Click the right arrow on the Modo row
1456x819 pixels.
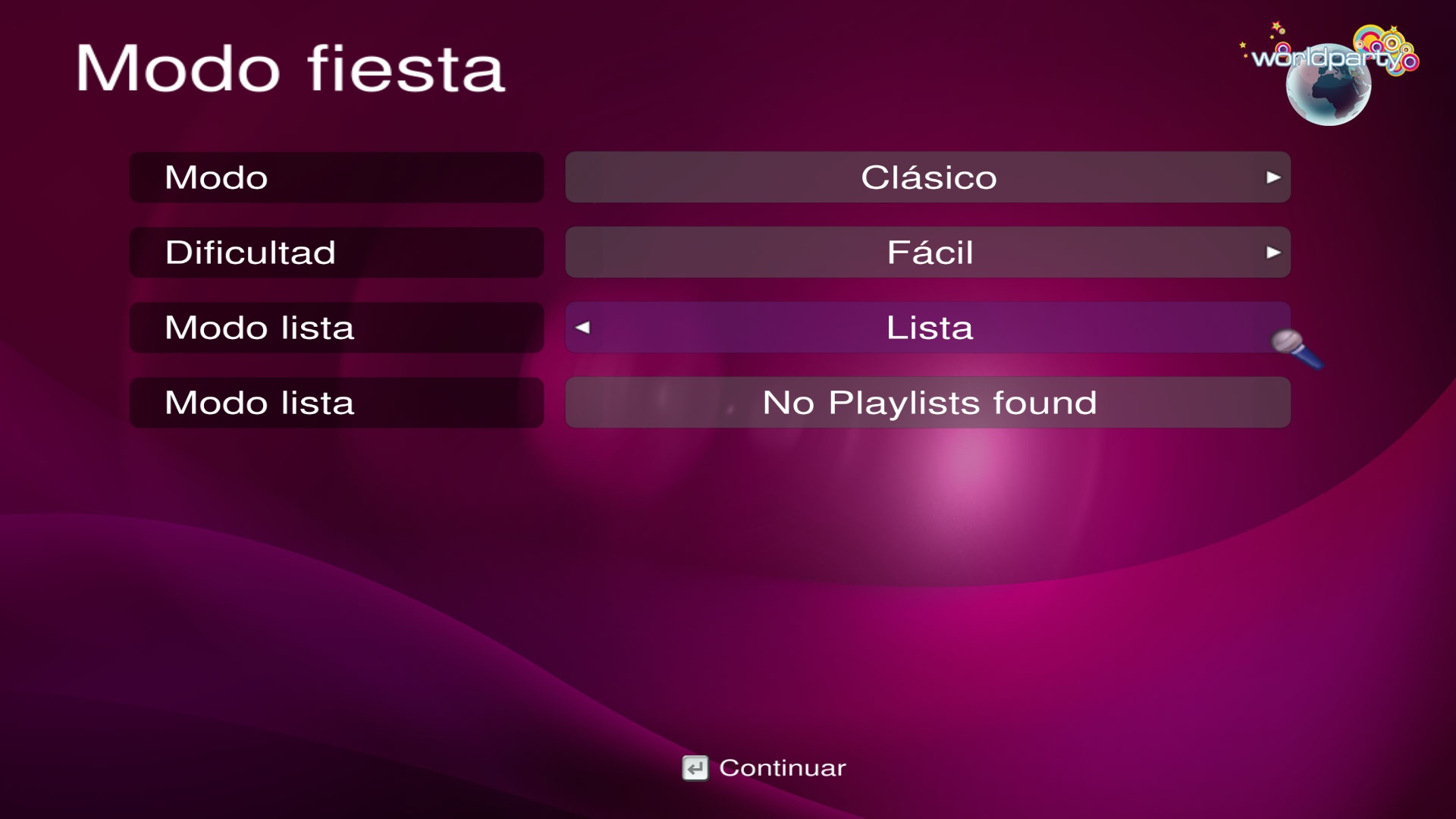1274,177
